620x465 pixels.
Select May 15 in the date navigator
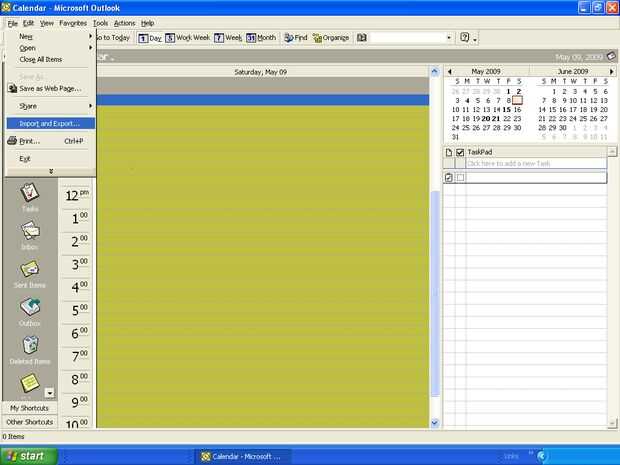coord(507,110)
